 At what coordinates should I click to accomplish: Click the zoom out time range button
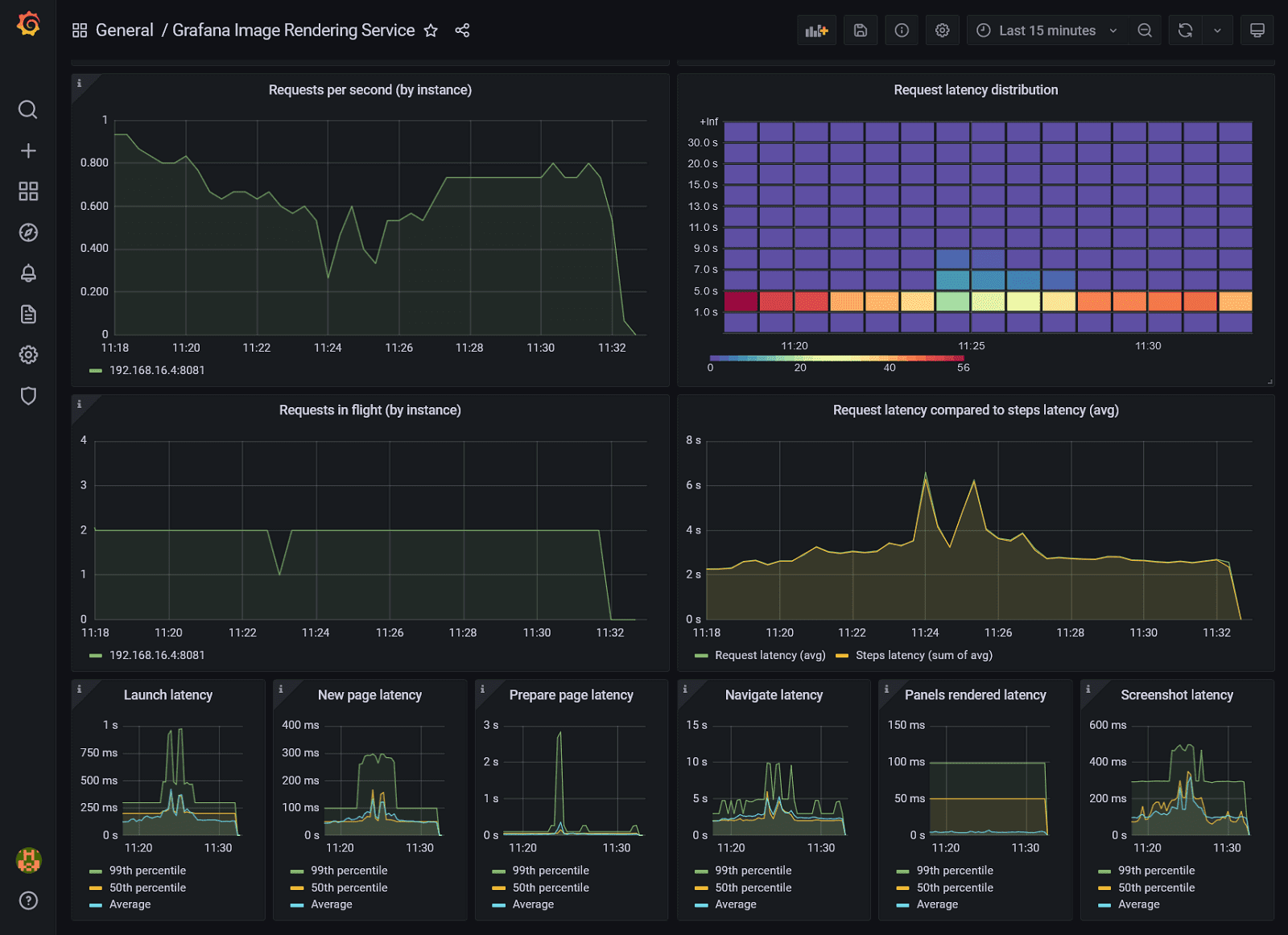[x=1145, y=31]
